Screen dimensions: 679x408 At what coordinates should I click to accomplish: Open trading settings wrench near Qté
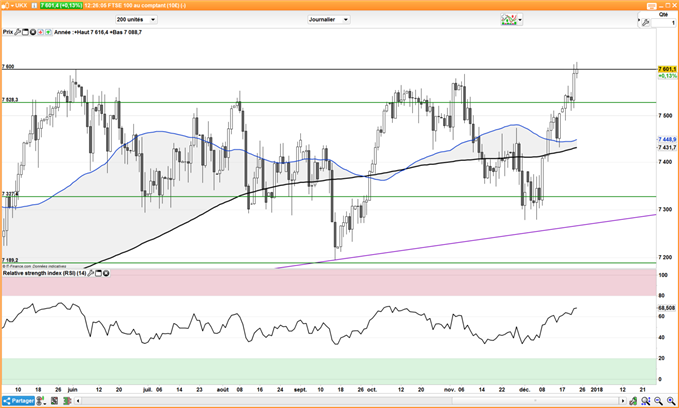(x=645, y=23)
